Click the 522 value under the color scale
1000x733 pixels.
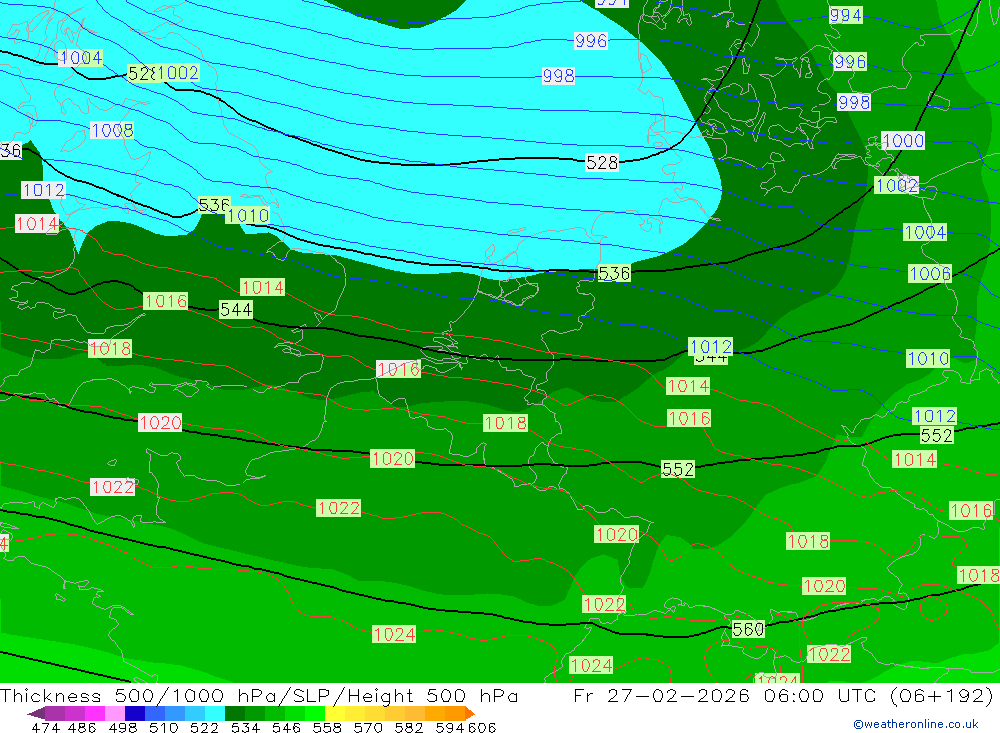204,728
